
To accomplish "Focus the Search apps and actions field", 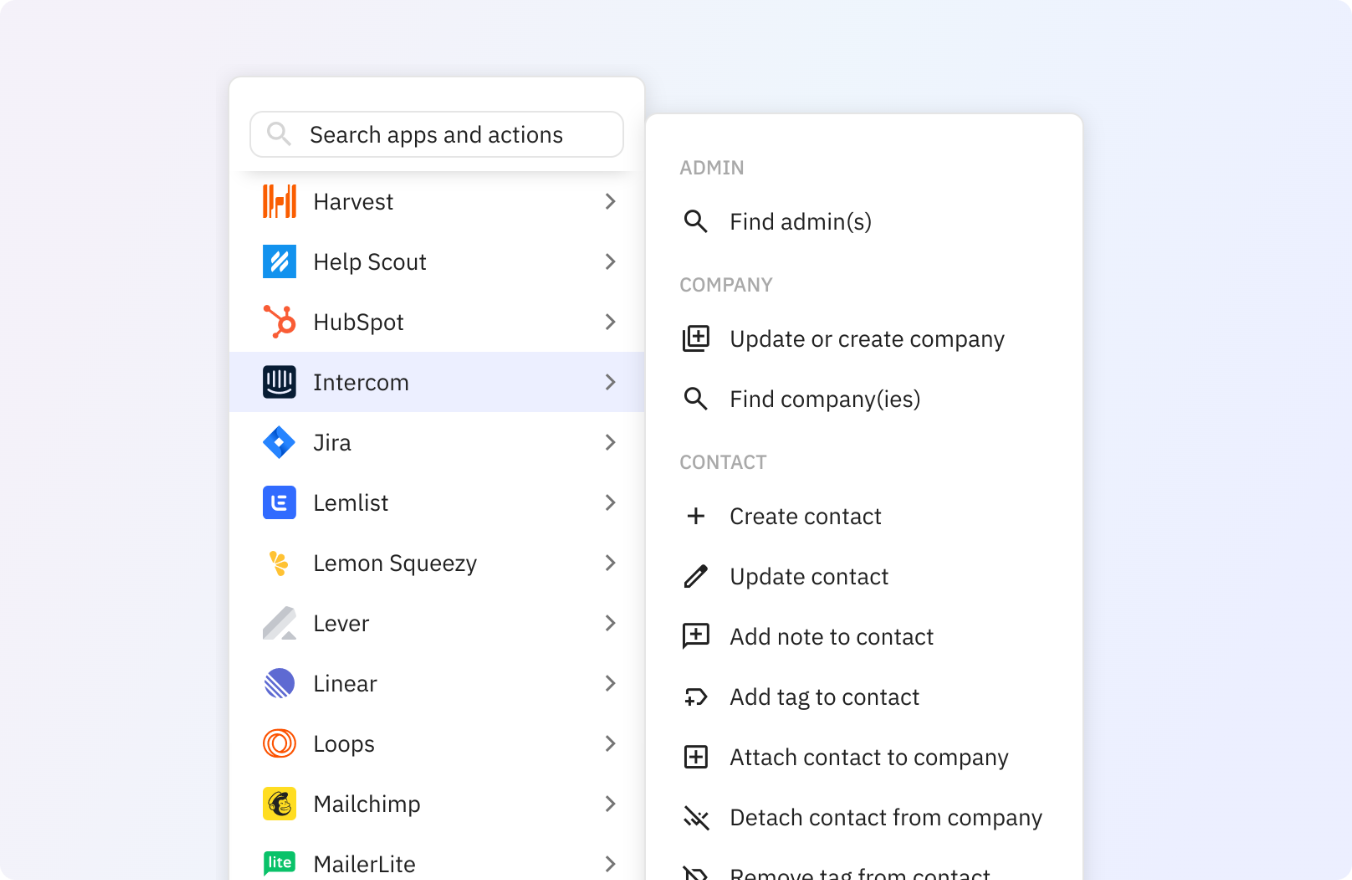I will point(437,134).
